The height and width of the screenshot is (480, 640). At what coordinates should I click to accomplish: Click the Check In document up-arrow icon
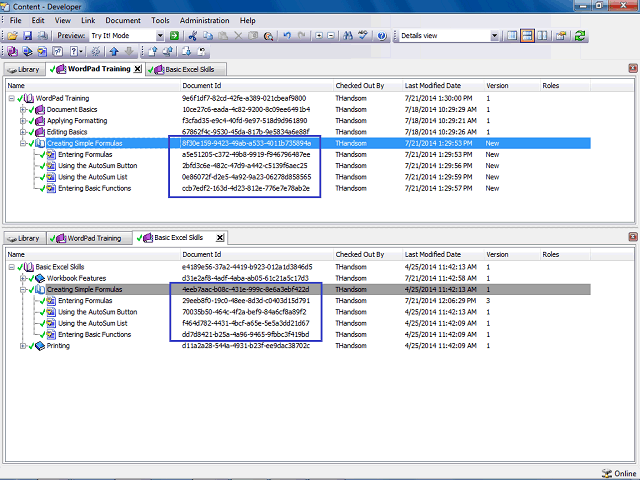[153, 51]
